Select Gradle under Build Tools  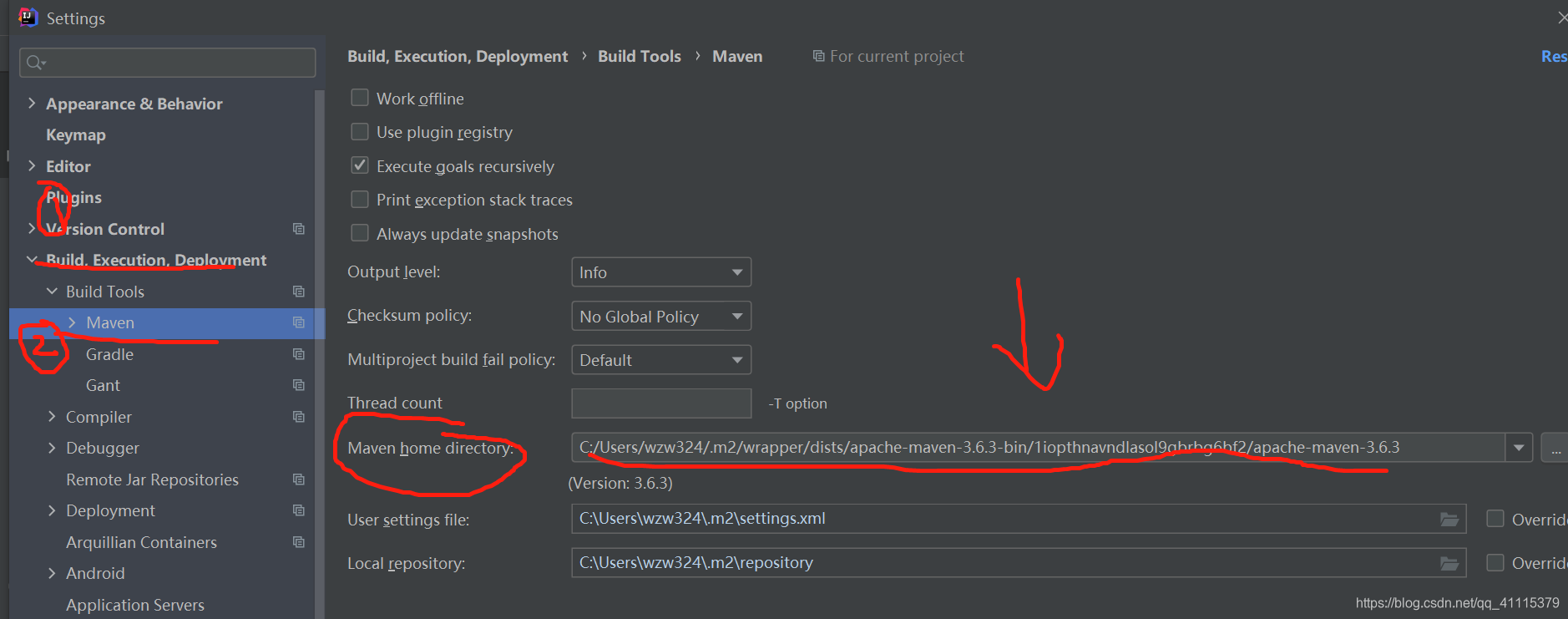coord(109,354)
